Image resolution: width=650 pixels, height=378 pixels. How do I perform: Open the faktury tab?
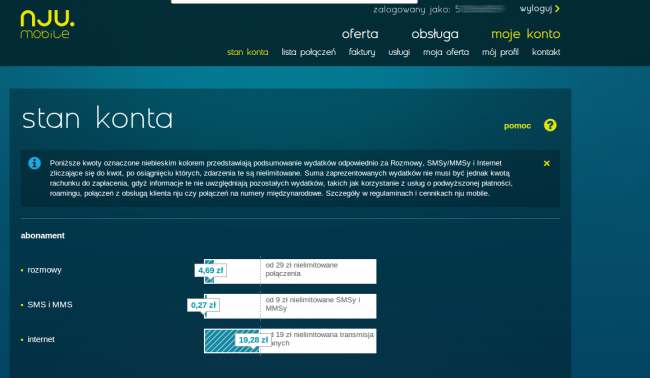tap(362, 52)
